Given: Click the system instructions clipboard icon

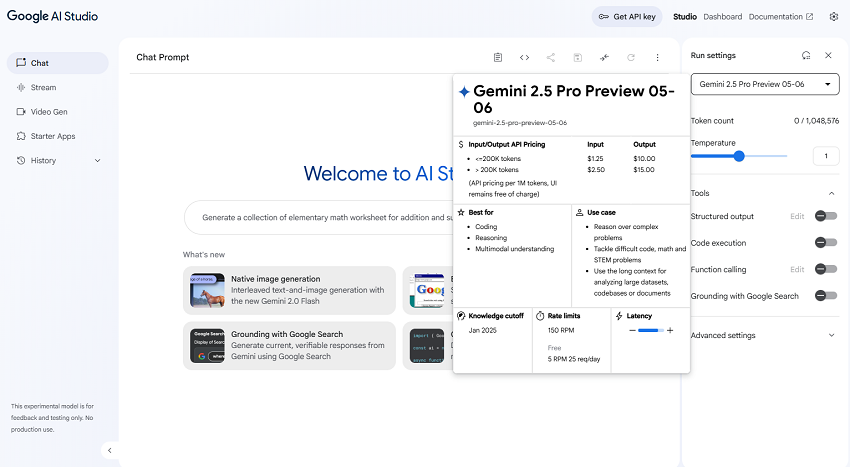Looking at the screenshot, I should [x=498, y=57].
